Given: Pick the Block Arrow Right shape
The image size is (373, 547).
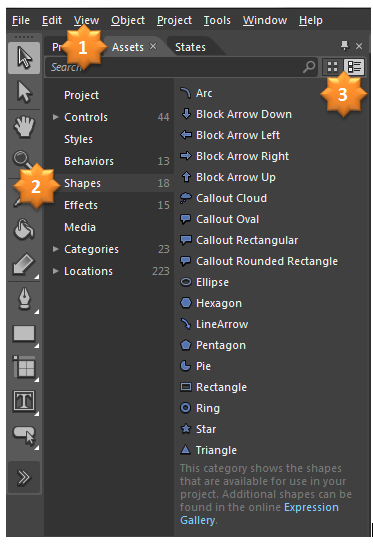Looking at the screenshot, I should tap(234, 156).
